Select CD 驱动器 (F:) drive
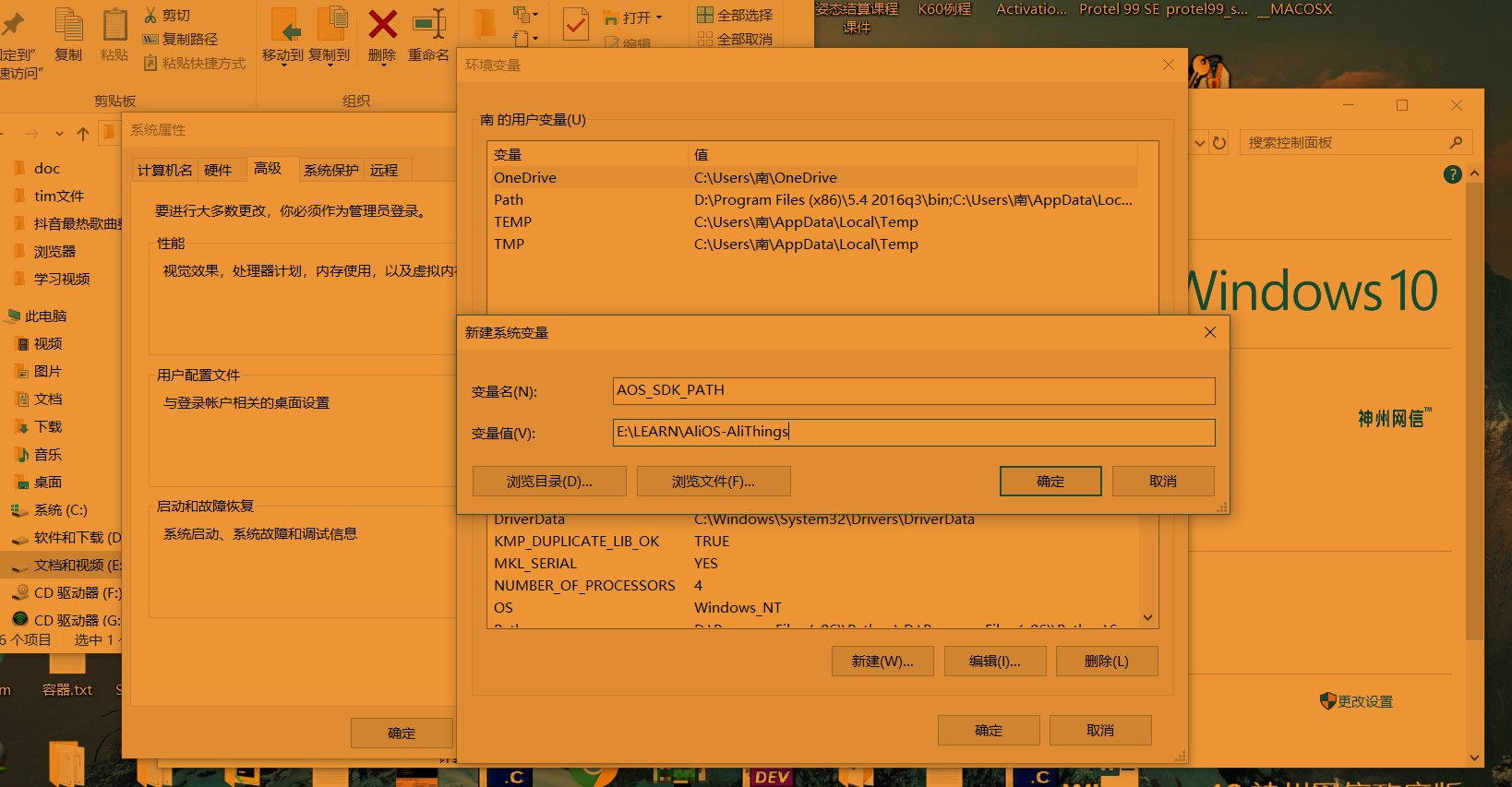The width and height of the screenshot is (1512, 787). [78, 592]
